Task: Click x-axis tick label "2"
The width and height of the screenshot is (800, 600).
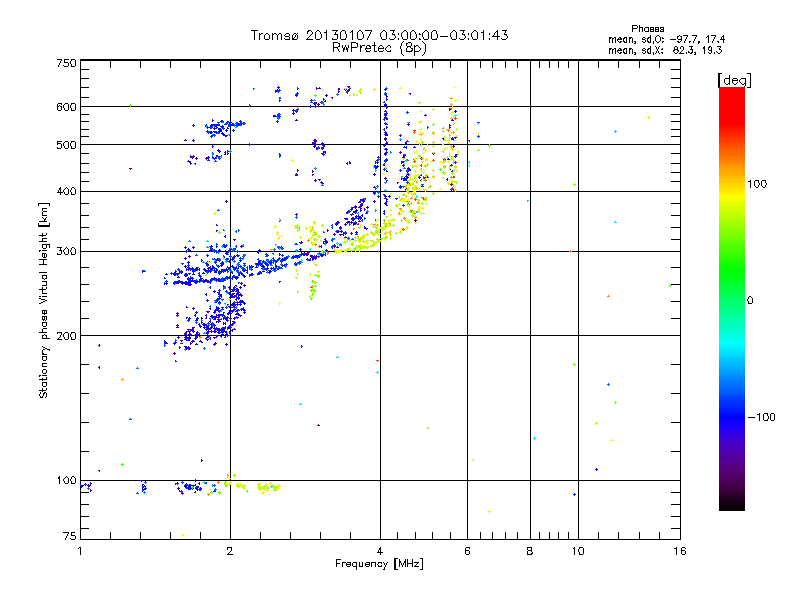Action: pyautogui.click(x=230, y=551)
